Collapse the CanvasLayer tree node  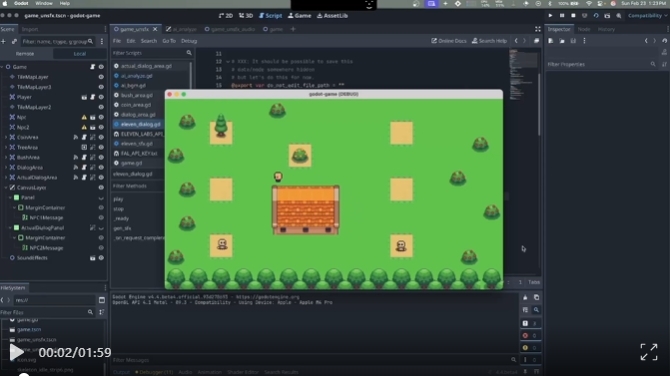(6, 188)
